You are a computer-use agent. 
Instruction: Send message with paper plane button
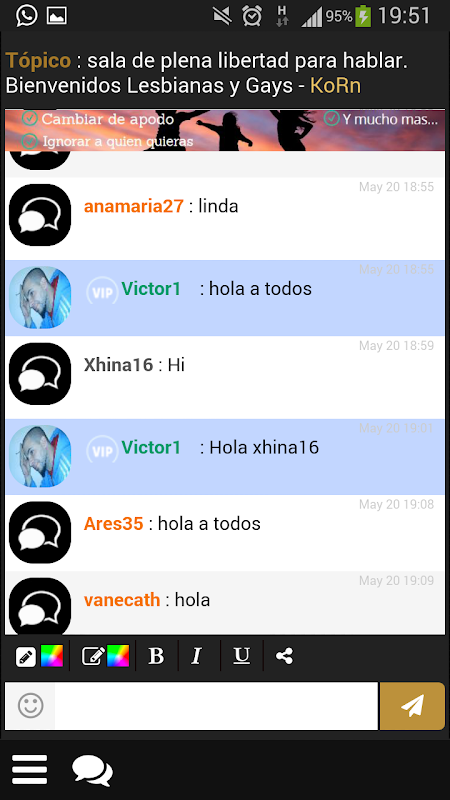(412, 706)
